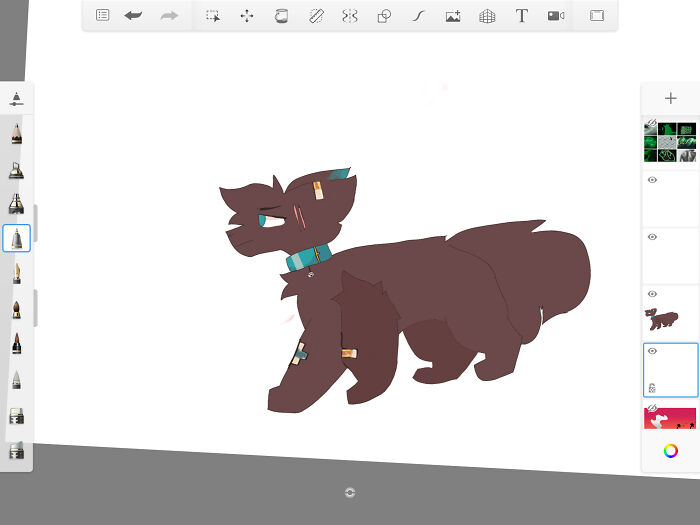
Task: Open the Ruler guides tool
Action: coord(315,16)
